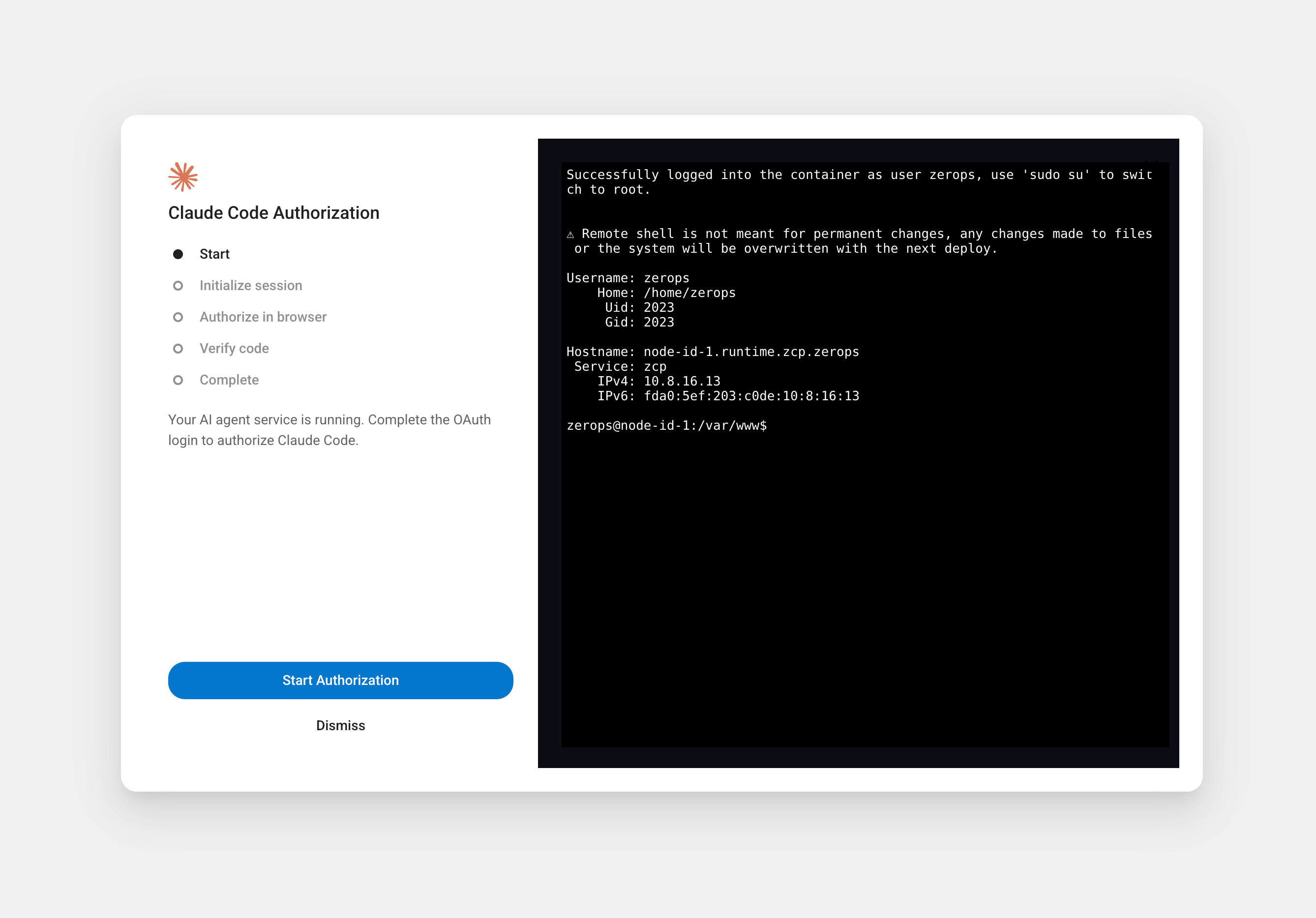Select the hollow bullet beside Initialize session

(178, 285)
